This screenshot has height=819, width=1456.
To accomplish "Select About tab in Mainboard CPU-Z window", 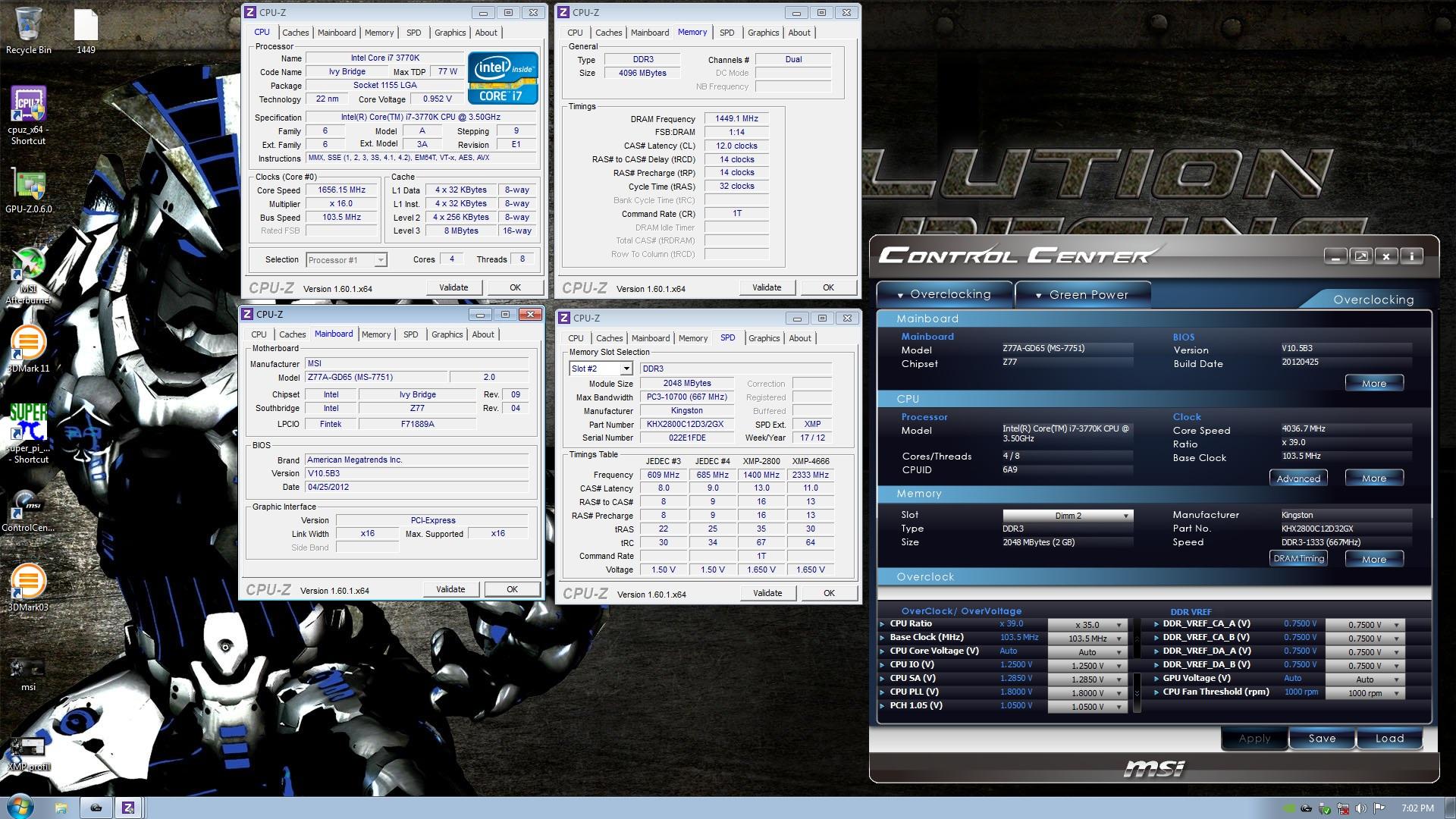I will pyautogui.click(x=483, y=334).
